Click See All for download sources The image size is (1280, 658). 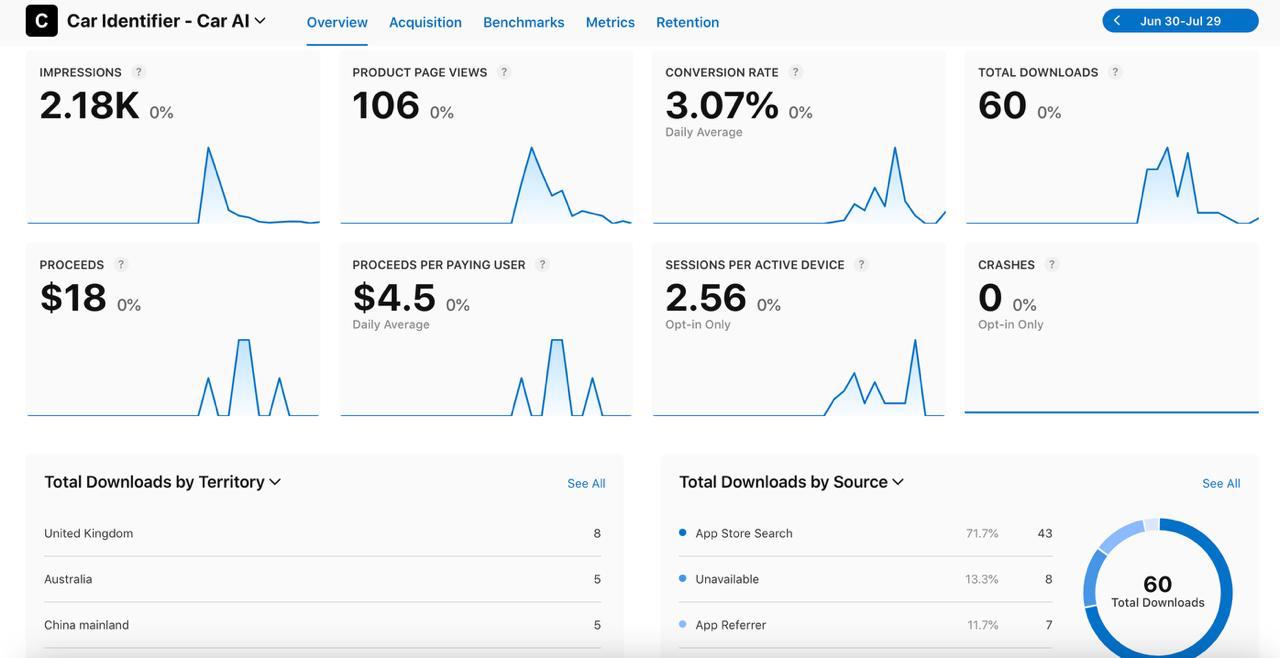[1221, 483]
